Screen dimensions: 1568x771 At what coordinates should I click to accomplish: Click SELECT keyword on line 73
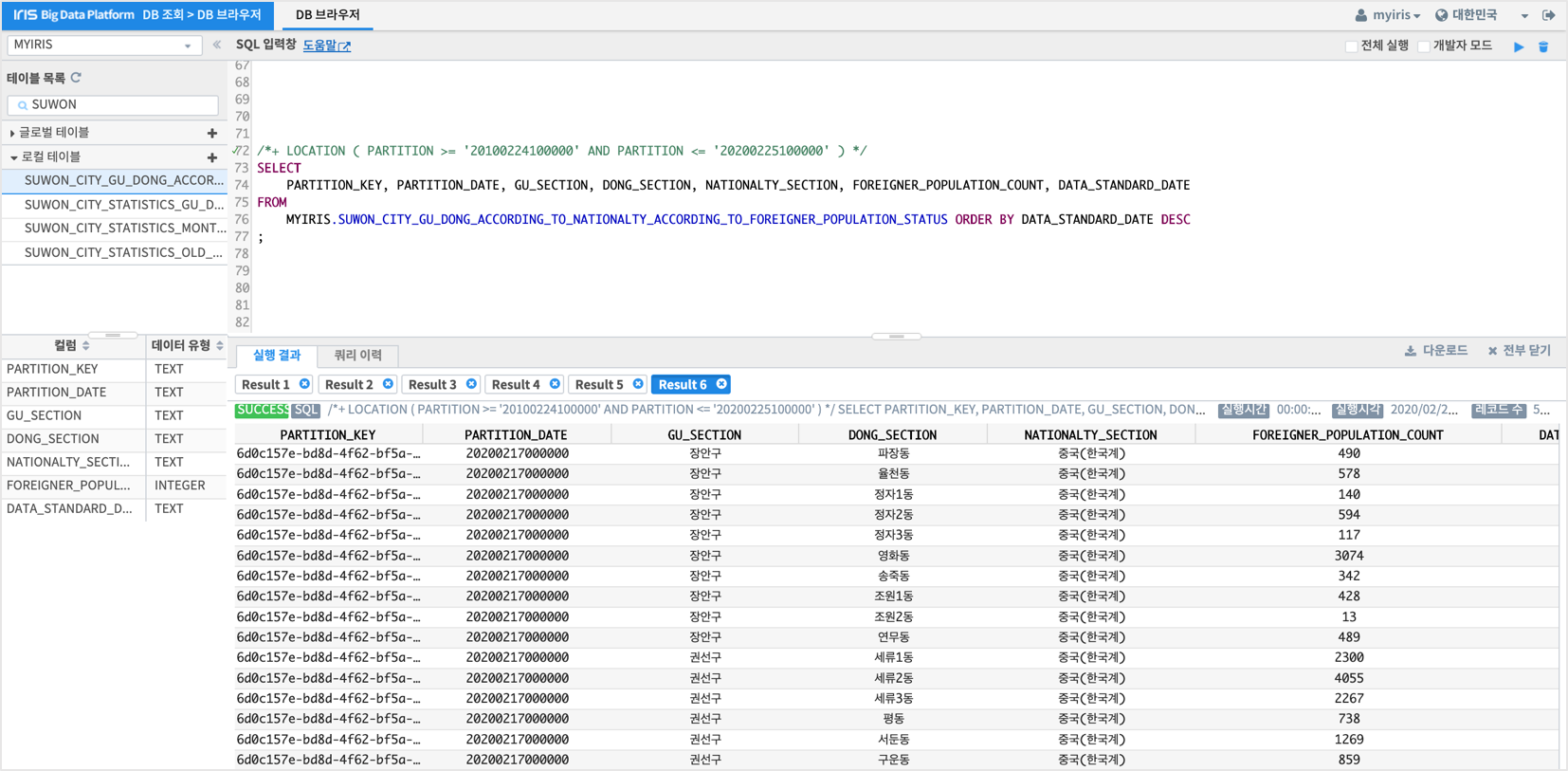279,168
